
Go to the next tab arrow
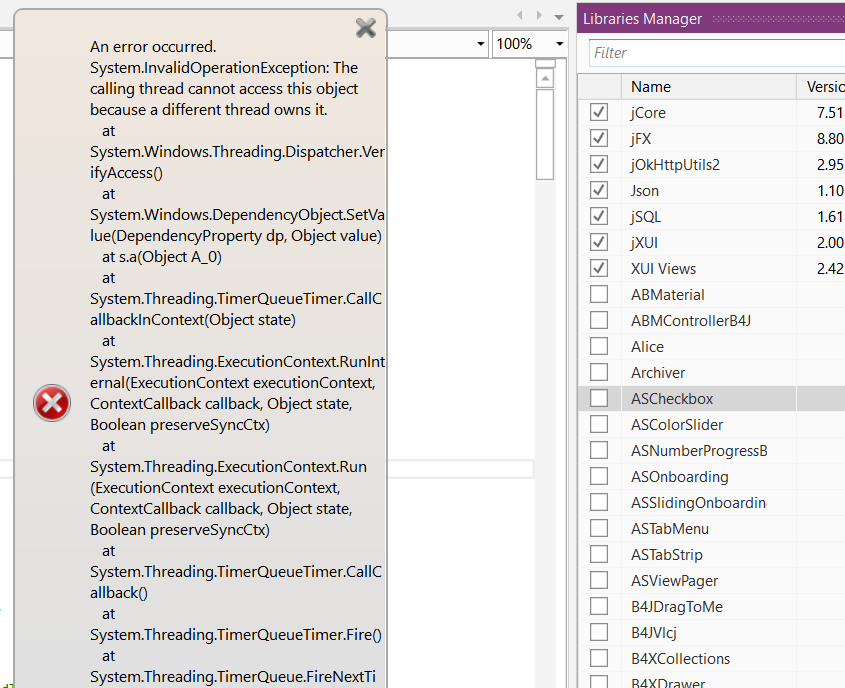tap(539, 16)
